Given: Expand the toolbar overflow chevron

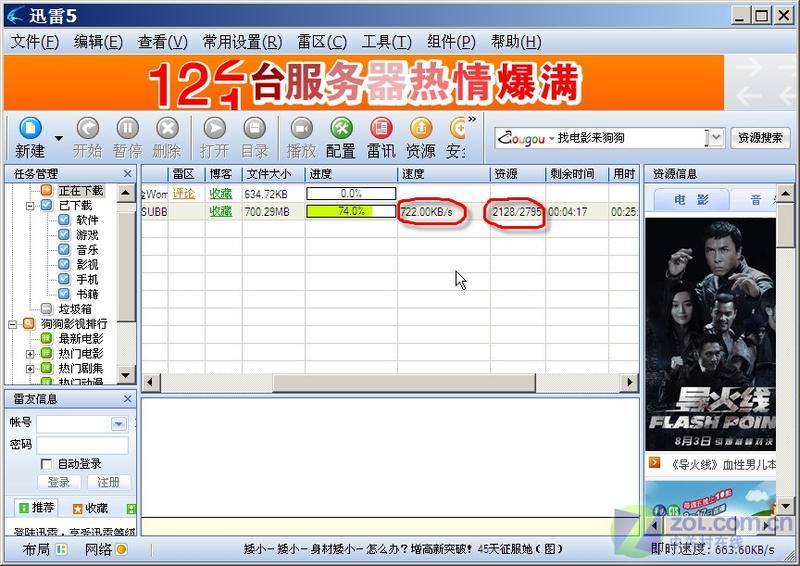Looking at the screenshot, I should [472, 119].
